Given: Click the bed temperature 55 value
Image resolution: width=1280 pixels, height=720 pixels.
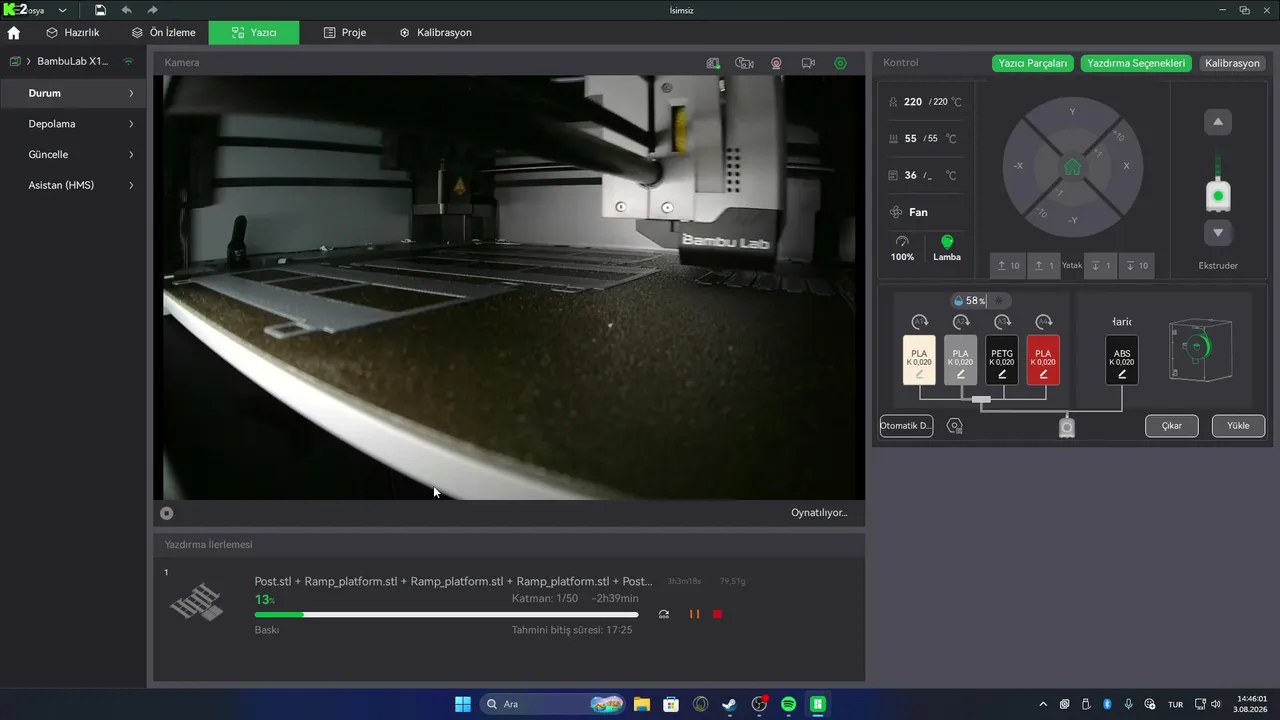Looking at the screenshot, I should 911,139.
